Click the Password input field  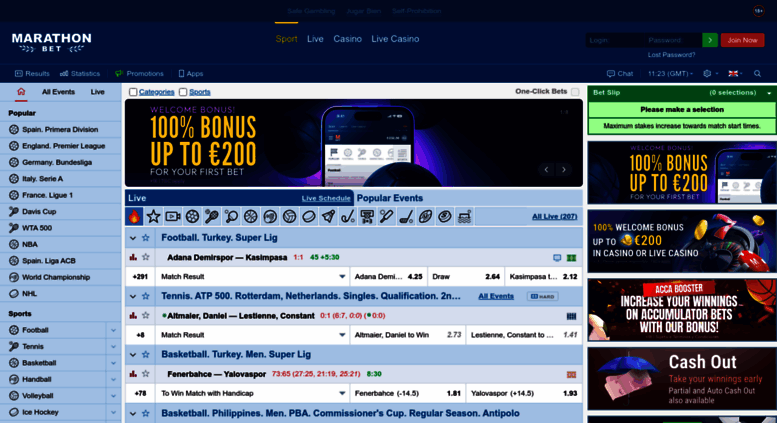pos(673,40)
